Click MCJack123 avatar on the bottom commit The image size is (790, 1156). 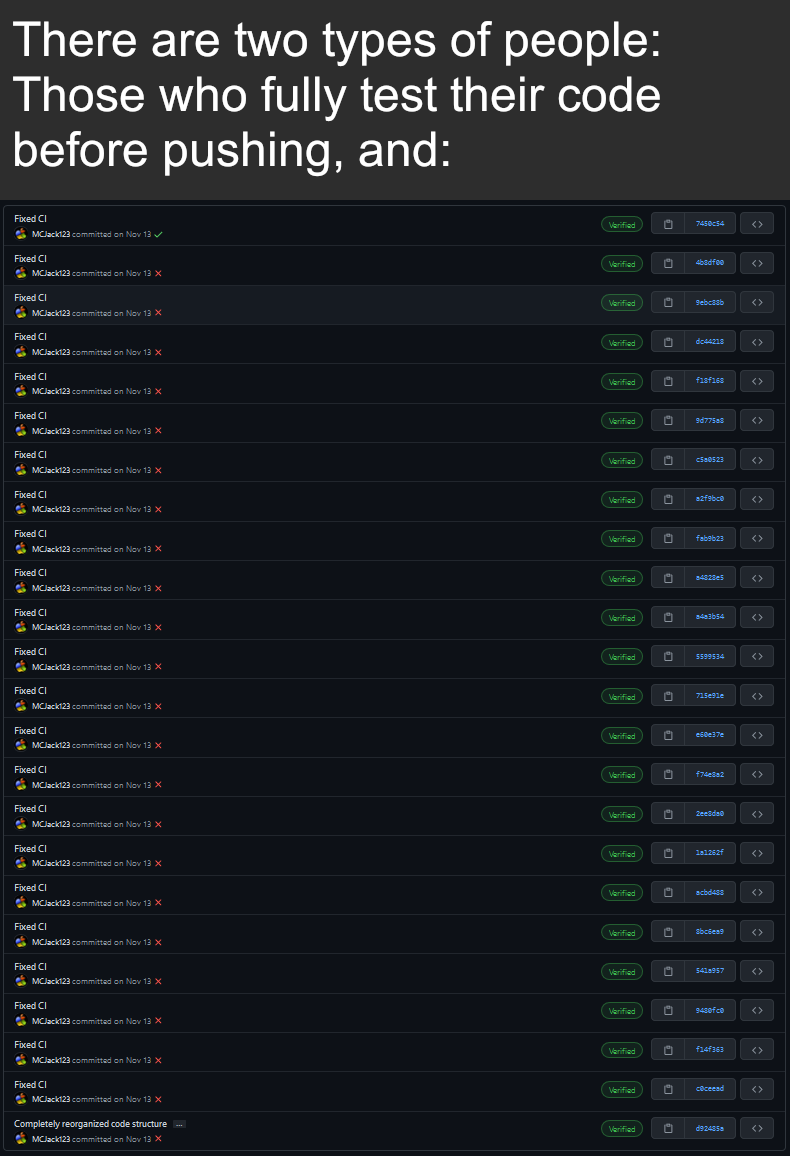coord(21,1139)
